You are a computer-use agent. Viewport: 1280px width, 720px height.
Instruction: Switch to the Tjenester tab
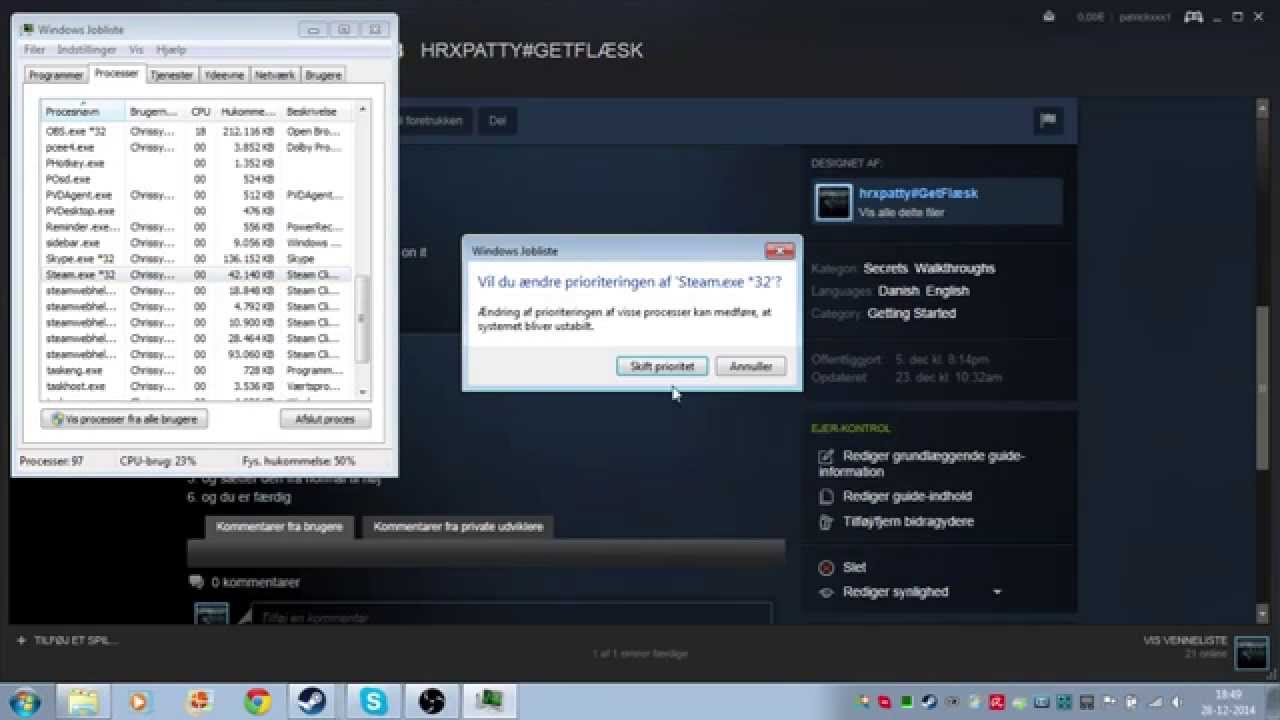click(x=172, y=75)
